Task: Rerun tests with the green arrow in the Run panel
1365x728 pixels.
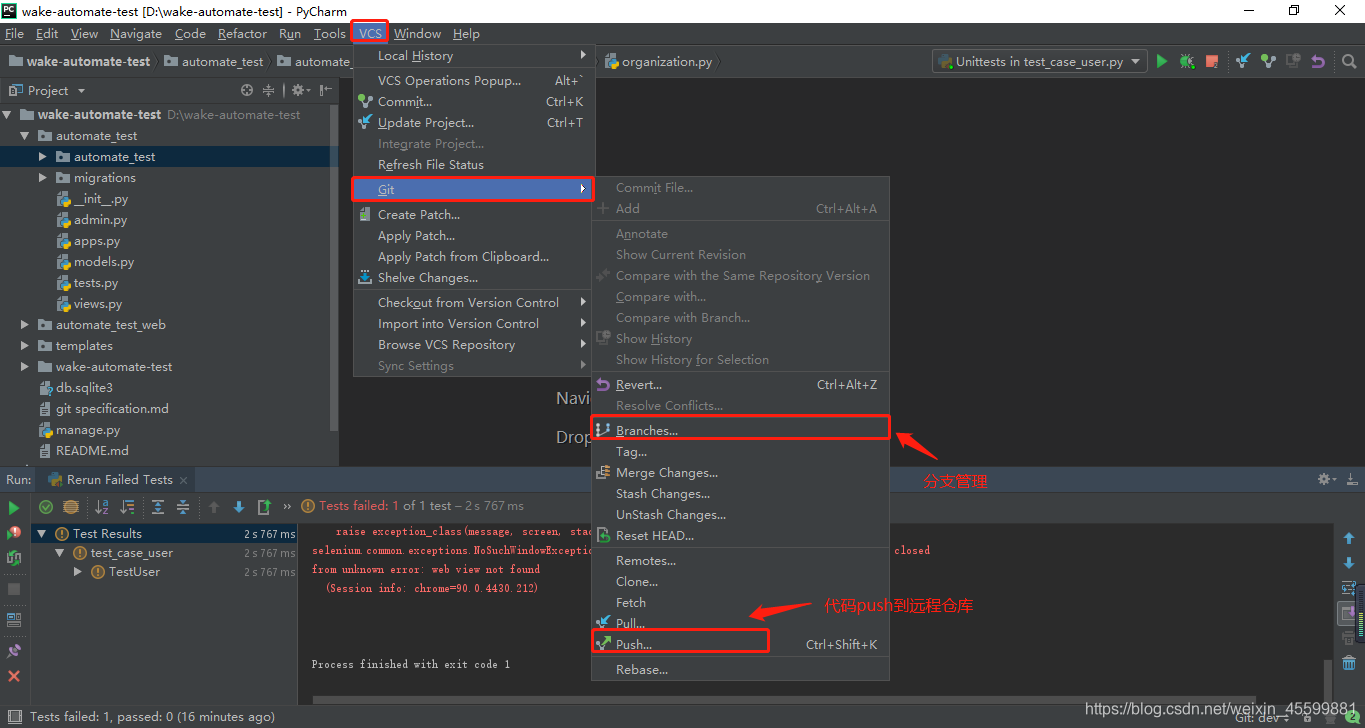Action: pyautogui.click(x=14, y=508)
